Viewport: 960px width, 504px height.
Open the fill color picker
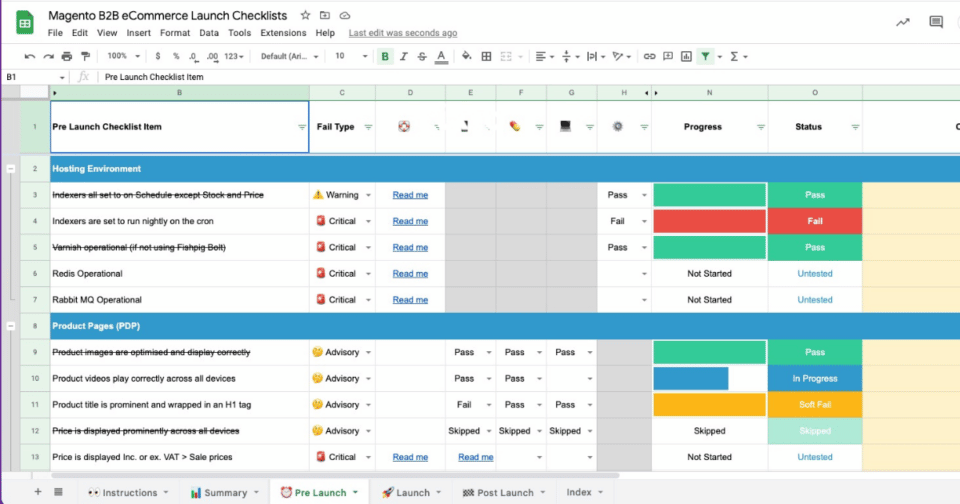point(466,56)
